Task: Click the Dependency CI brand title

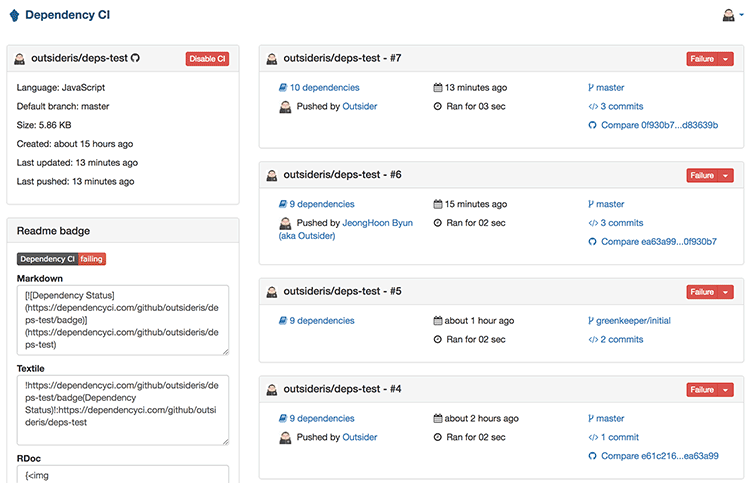Action: 67,15
